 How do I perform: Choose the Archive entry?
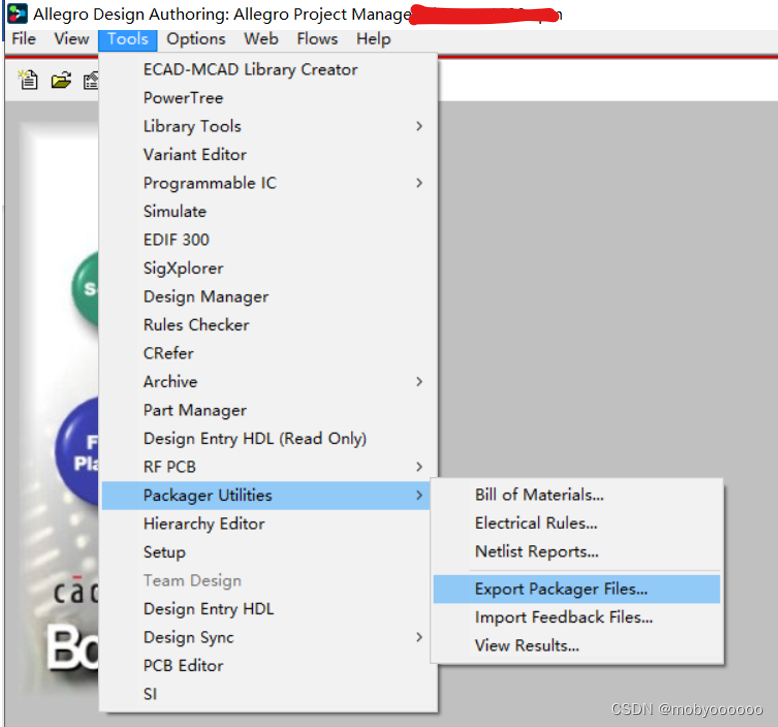click(x=268, y=382)
